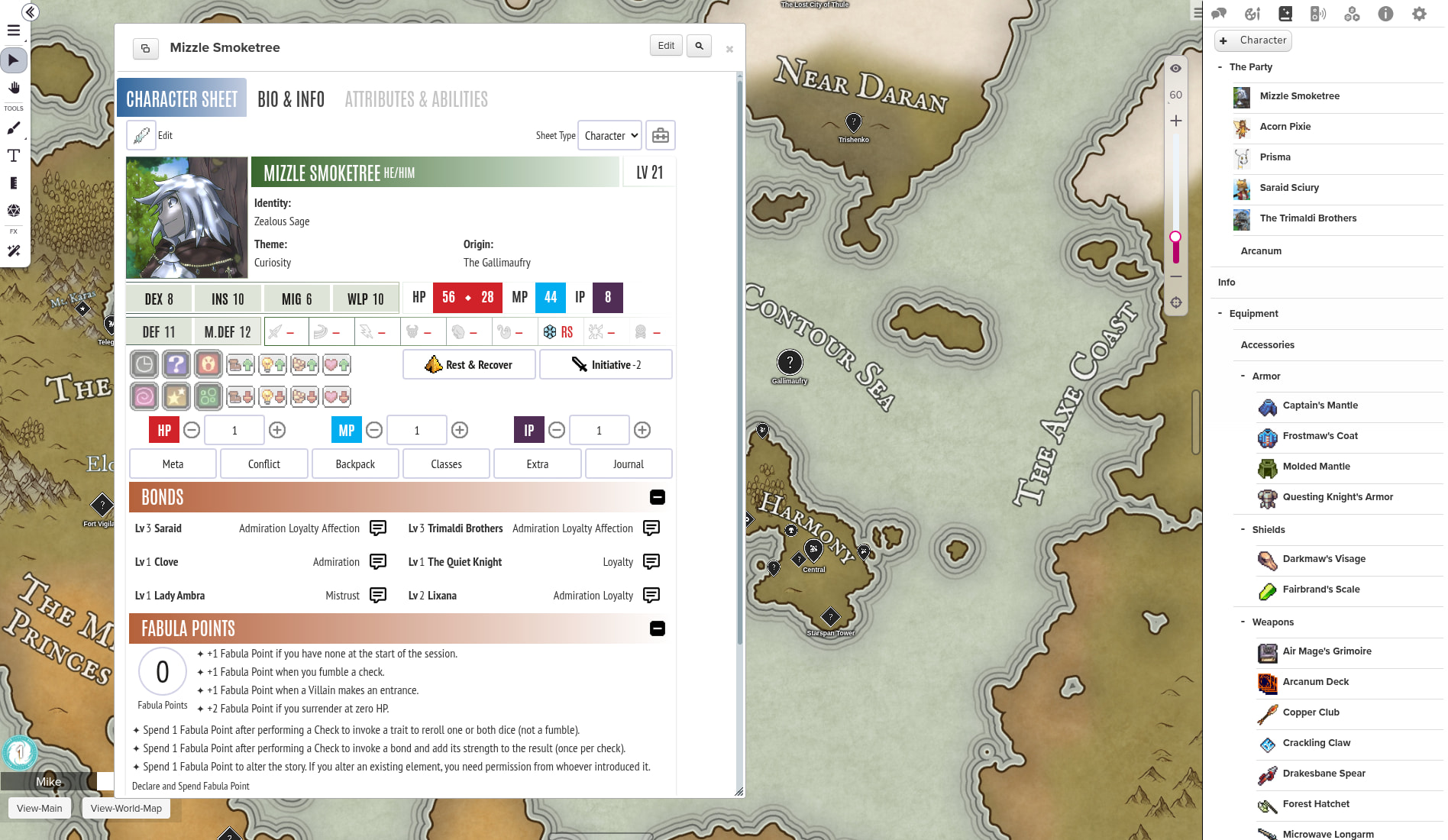Zoom in map with the plus icon
Image resolution: width=1448 pixels, height=840 pixels.
click(x=1176, y=121)
